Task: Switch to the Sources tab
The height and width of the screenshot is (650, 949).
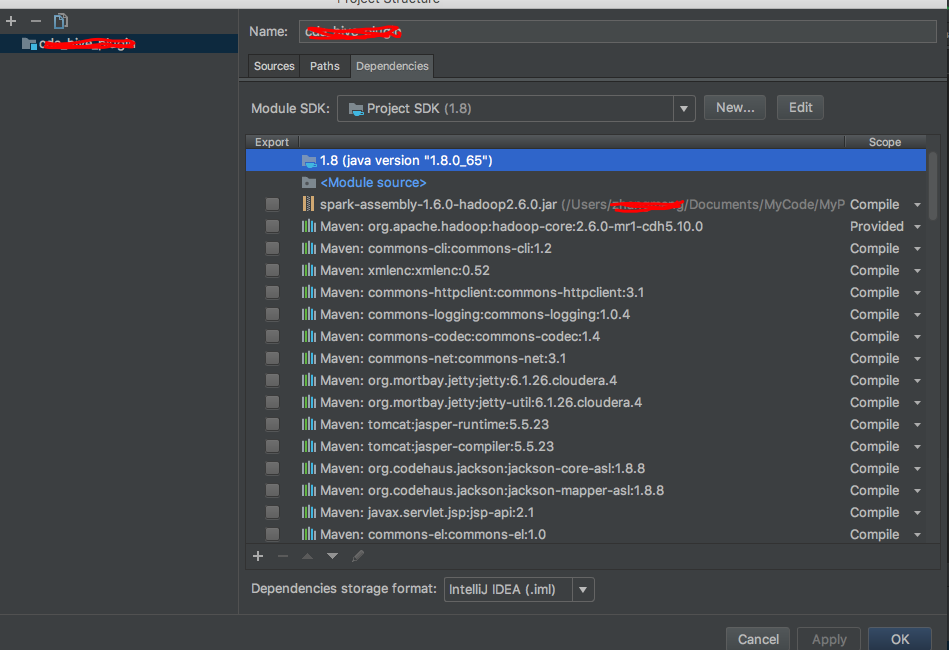Action: click(x=274, y=66)
